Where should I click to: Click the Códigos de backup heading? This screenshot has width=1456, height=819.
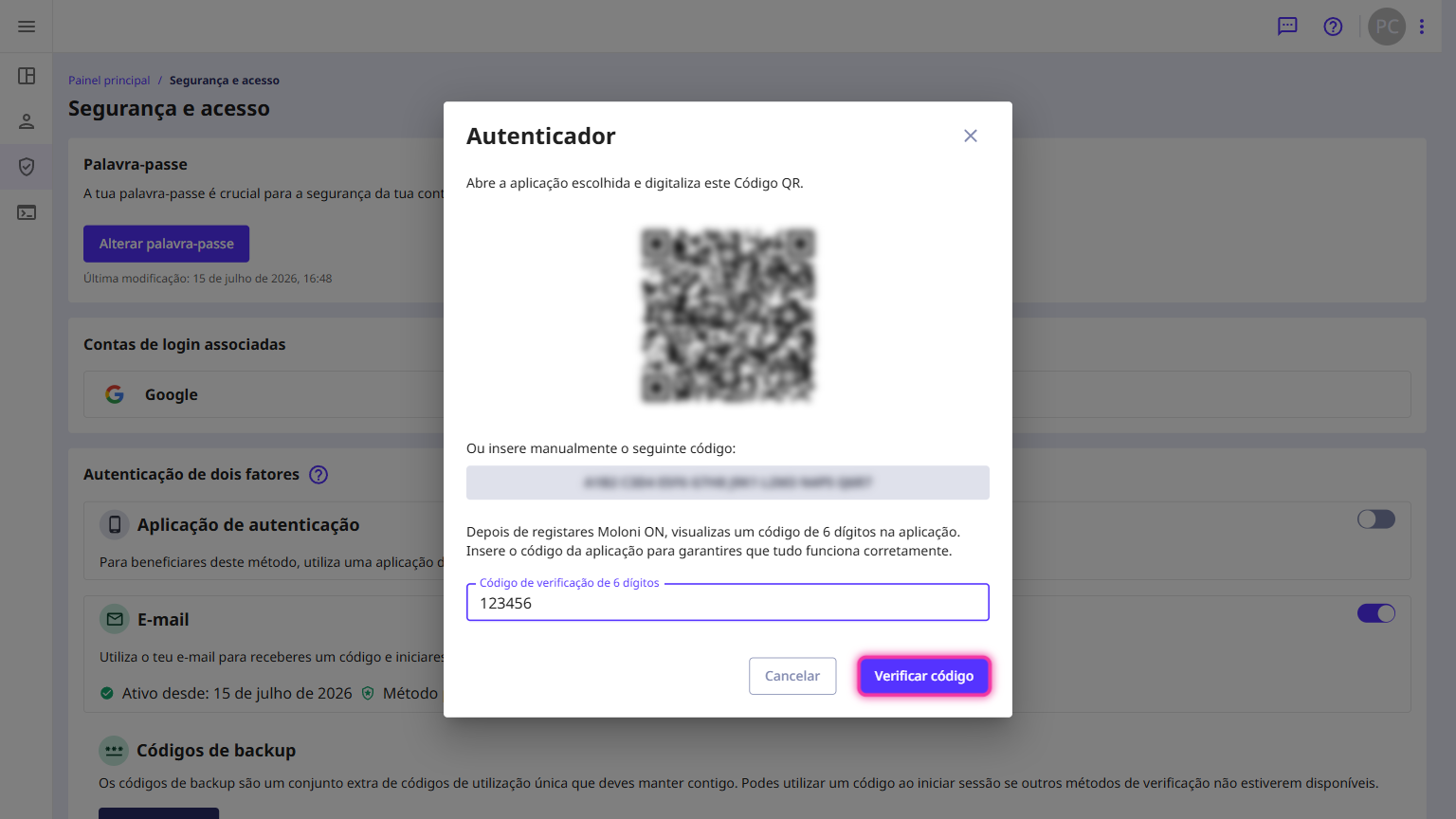click(216, 750)
